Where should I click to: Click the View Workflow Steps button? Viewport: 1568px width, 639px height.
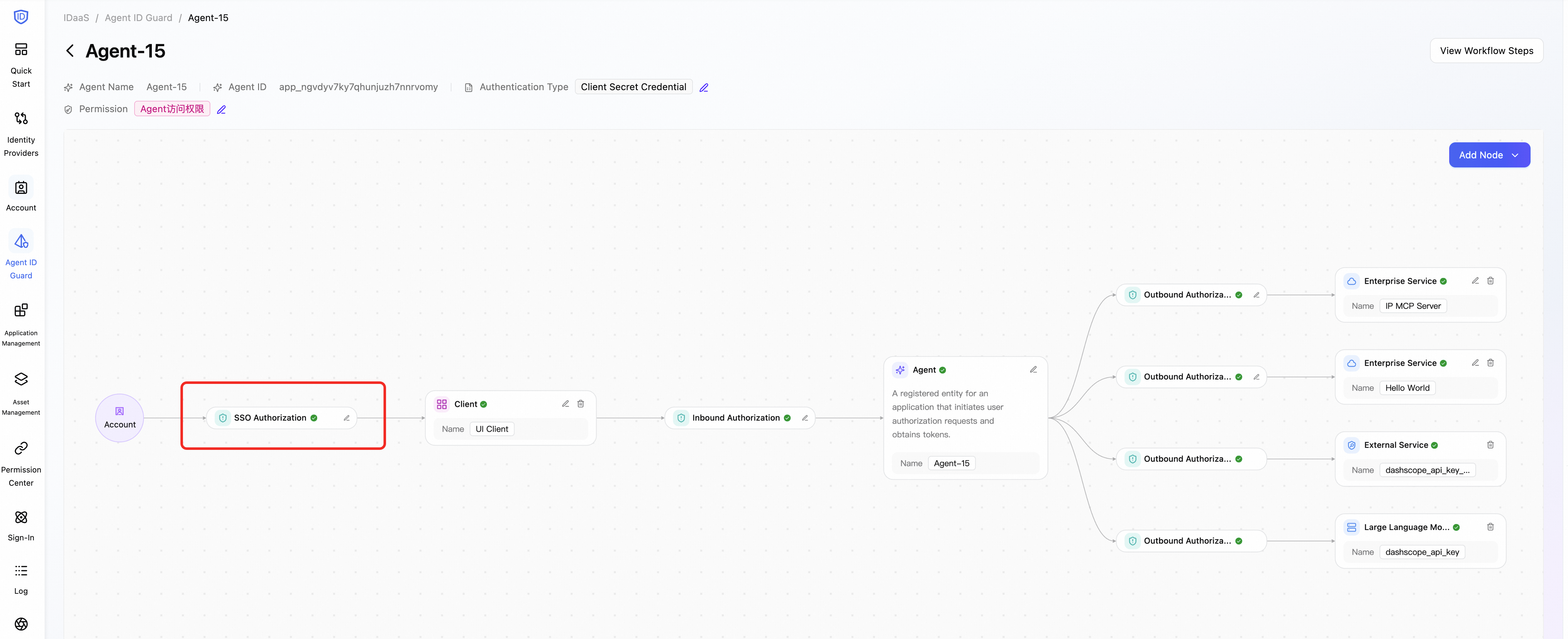pyautogui.click(x=1486, y=51)
